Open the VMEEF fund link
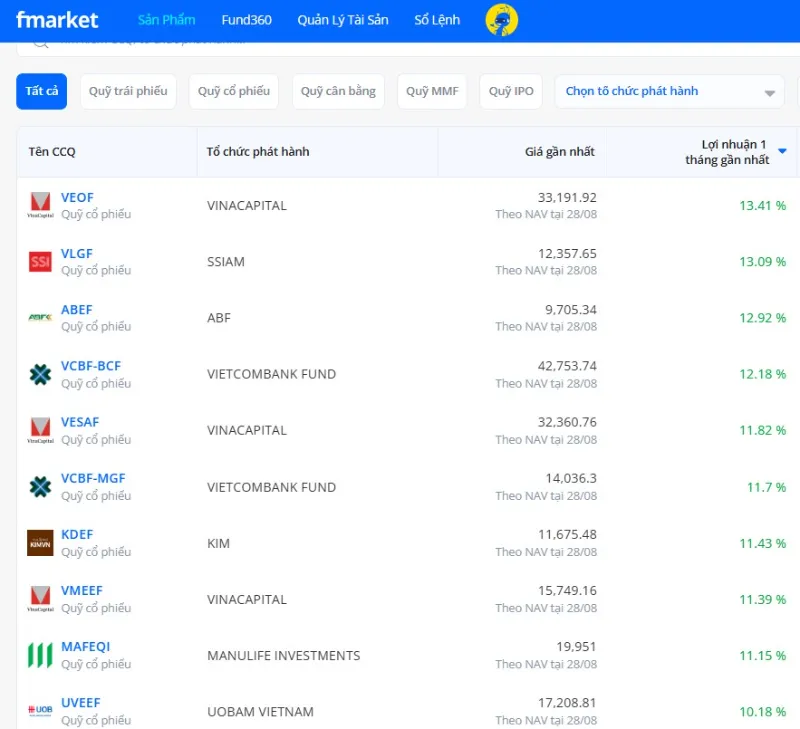The height and width of the screenshot is (729, 800). (x=82, y=590)
